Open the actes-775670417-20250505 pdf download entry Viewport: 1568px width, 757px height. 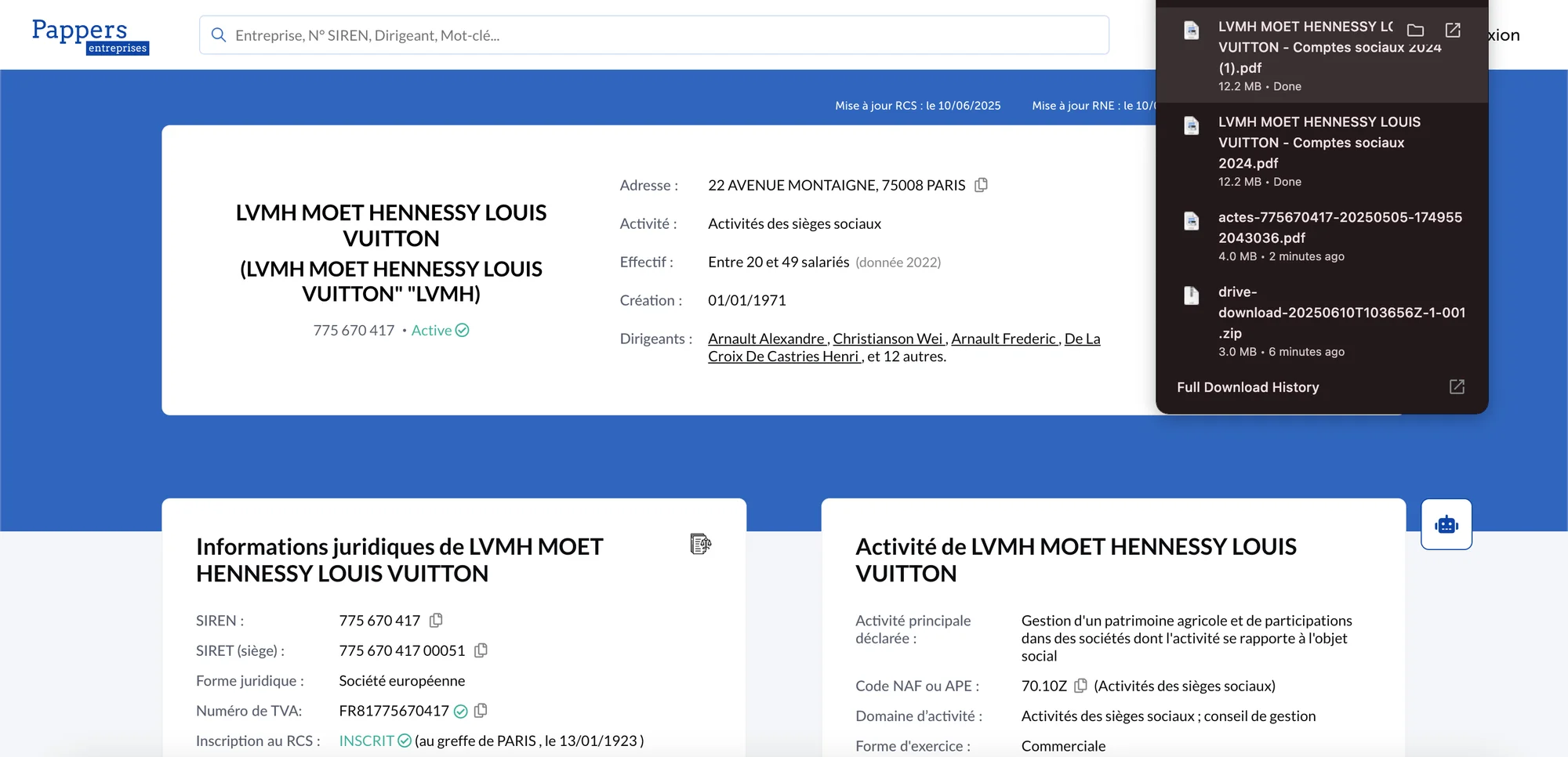tap(1321, 236)
